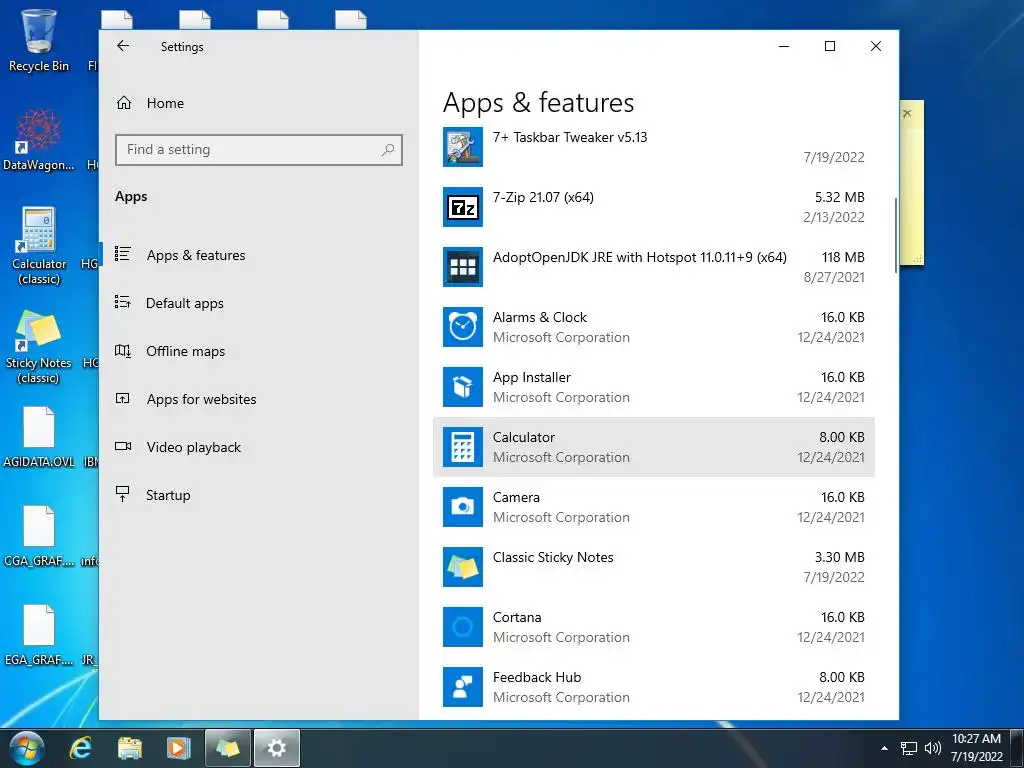Click the Camera app icon
Viewport: 1024px width, 768px height.
pyautogui.click(x=462, y=507)
